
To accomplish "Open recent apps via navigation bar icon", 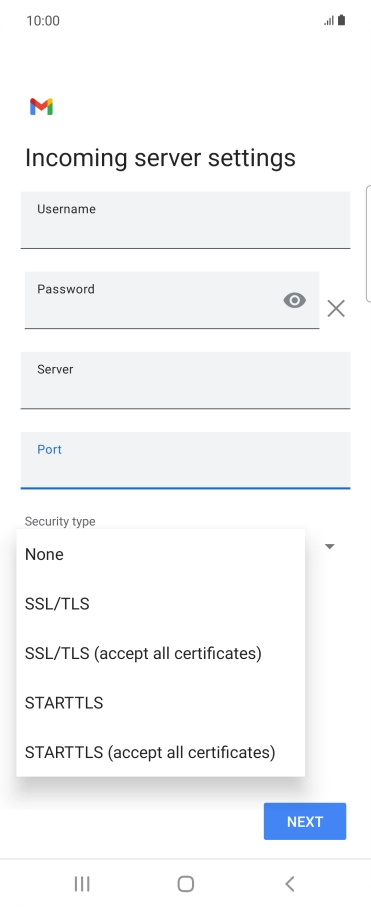I will pyautogui.click(x=82, y=883).
